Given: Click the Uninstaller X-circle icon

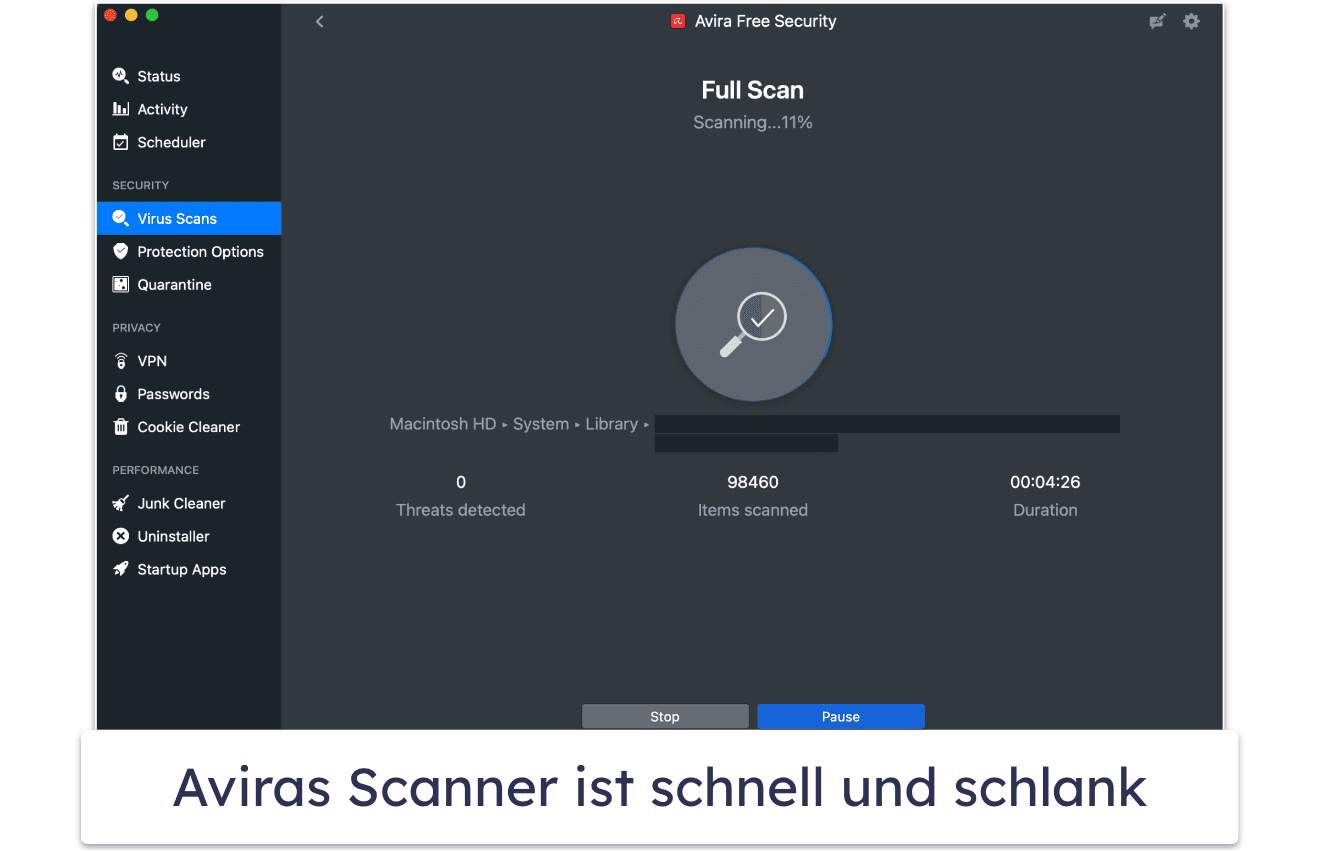Looking at the screenshot, I should (120, 536).
